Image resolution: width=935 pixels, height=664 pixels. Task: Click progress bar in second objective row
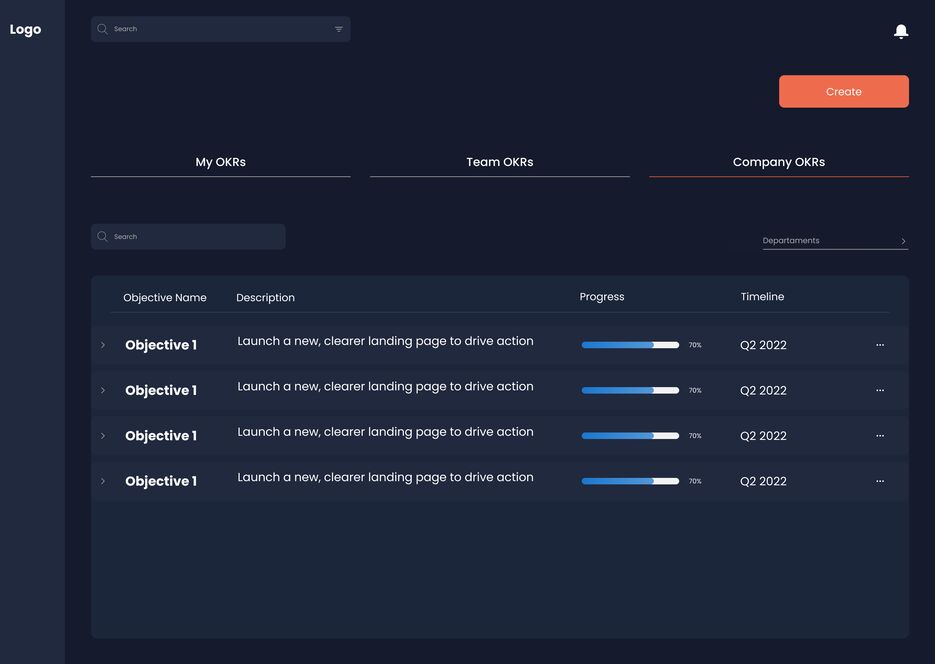tap(630, 390)
